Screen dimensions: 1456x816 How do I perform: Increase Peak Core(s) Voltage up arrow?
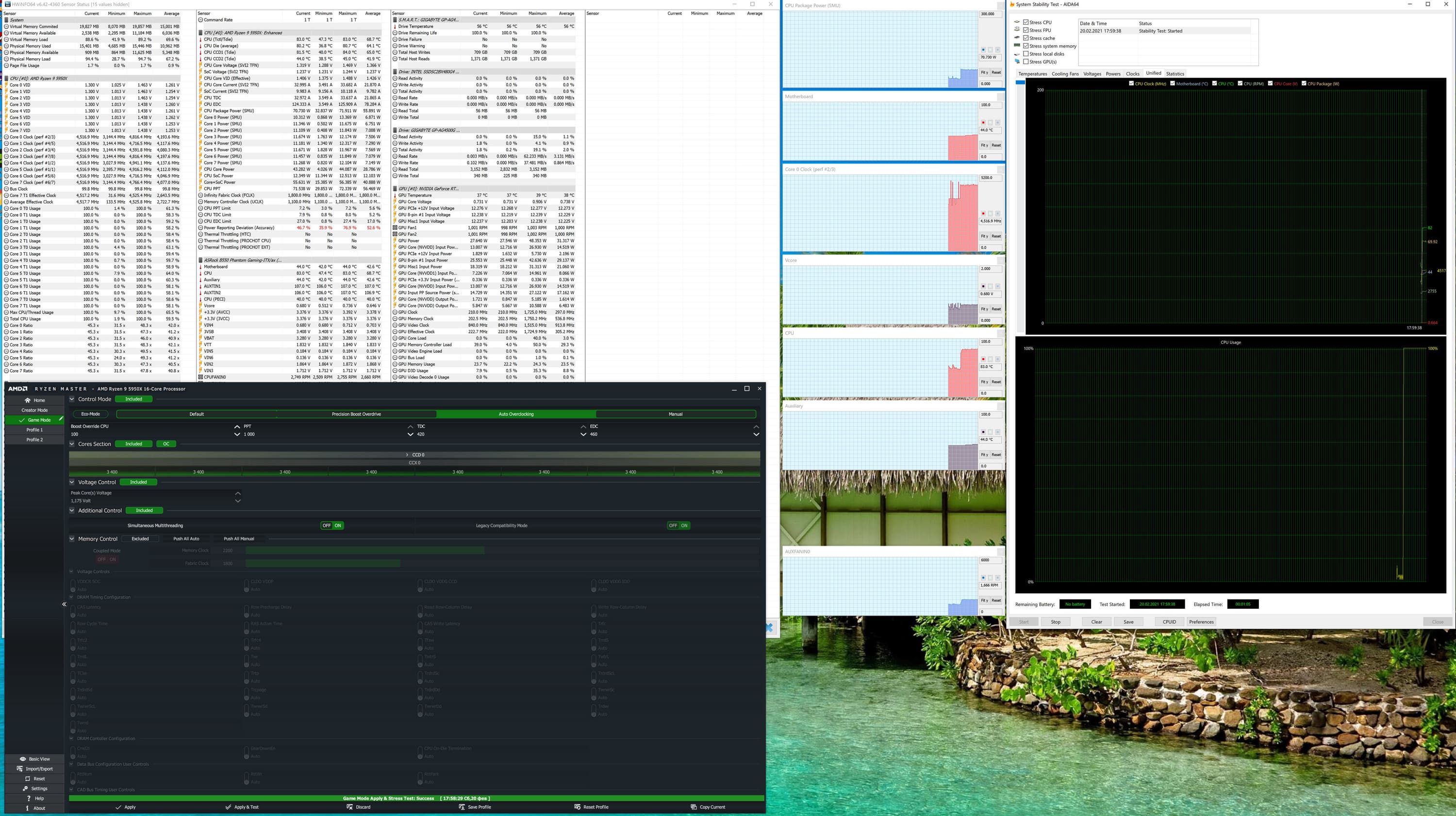pyautogui.click(x=237, y=493)
